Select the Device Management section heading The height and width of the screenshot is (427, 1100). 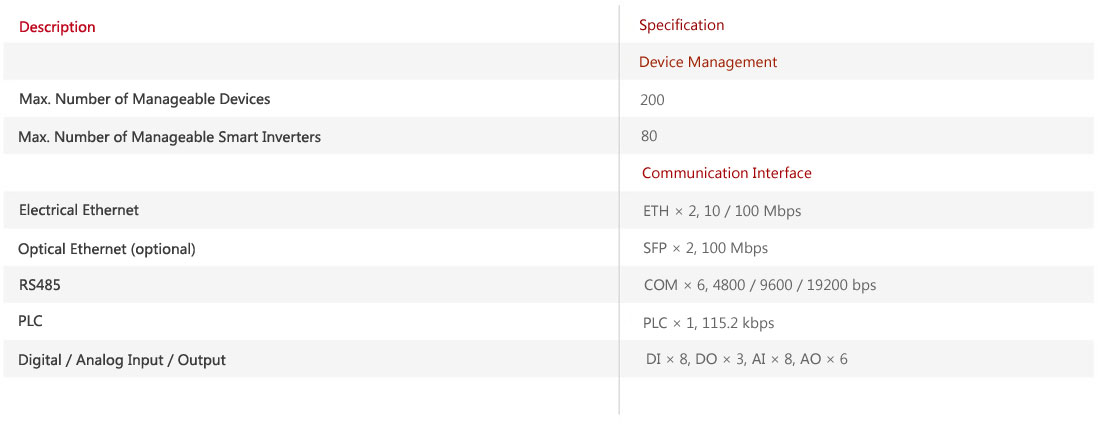(x=708, y=62)
